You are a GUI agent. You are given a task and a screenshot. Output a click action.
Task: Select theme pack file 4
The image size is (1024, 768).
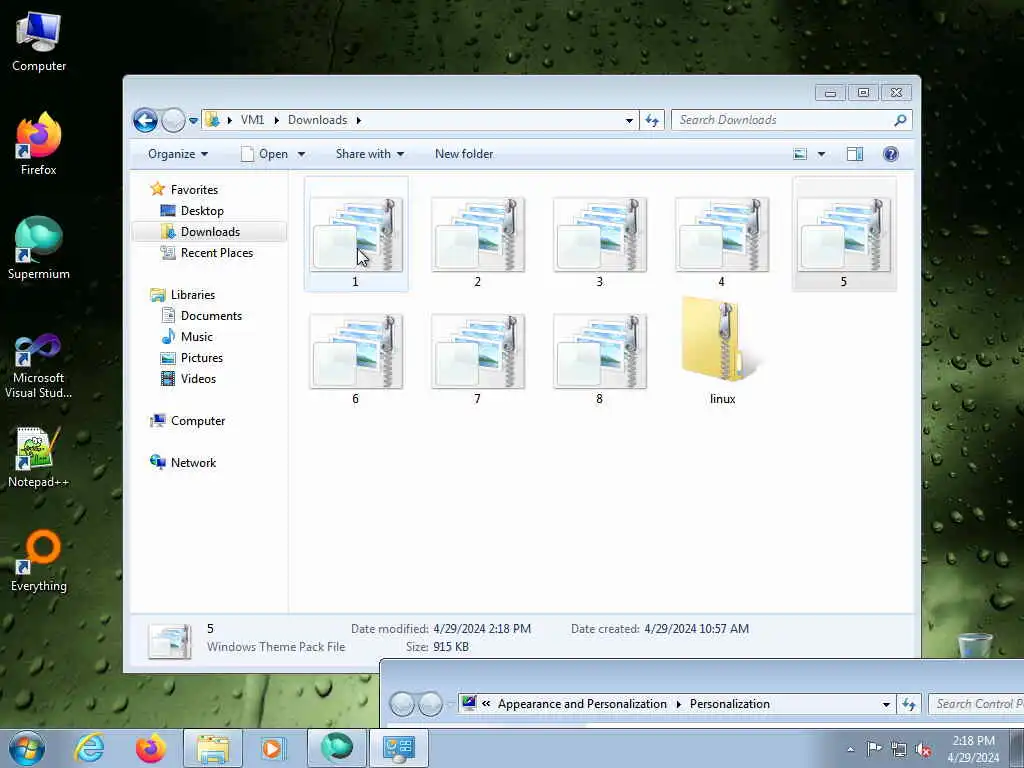coord(722,234)
